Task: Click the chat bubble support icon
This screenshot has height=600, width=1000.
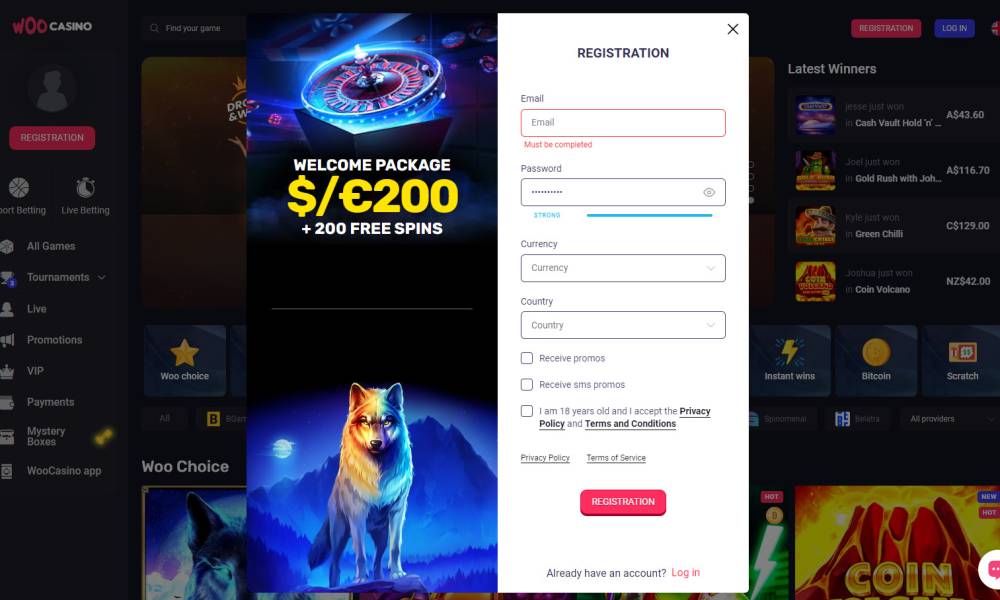Action: tap(992, 569)
